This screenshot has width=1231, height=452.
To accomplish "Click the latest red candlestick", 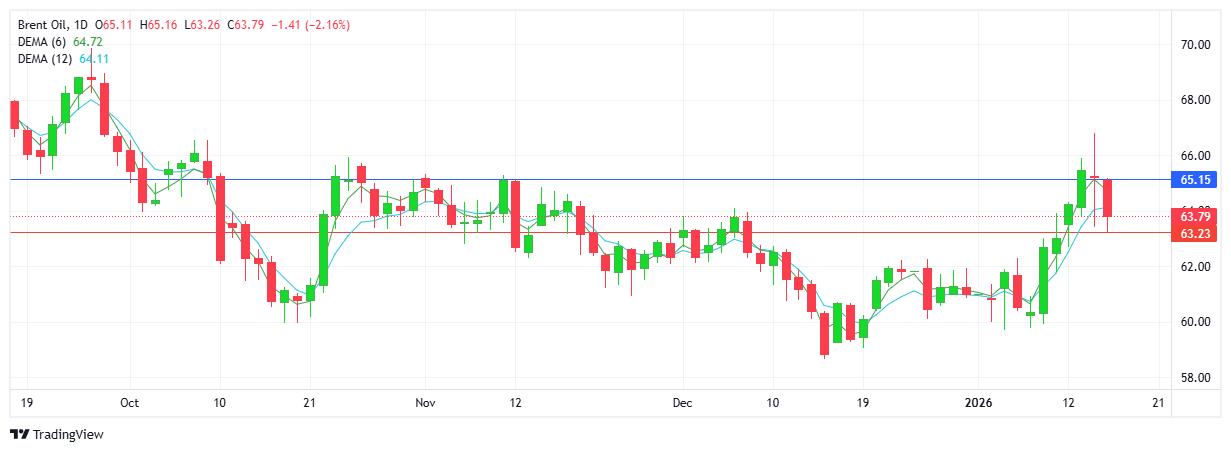I will (1108, 198).
